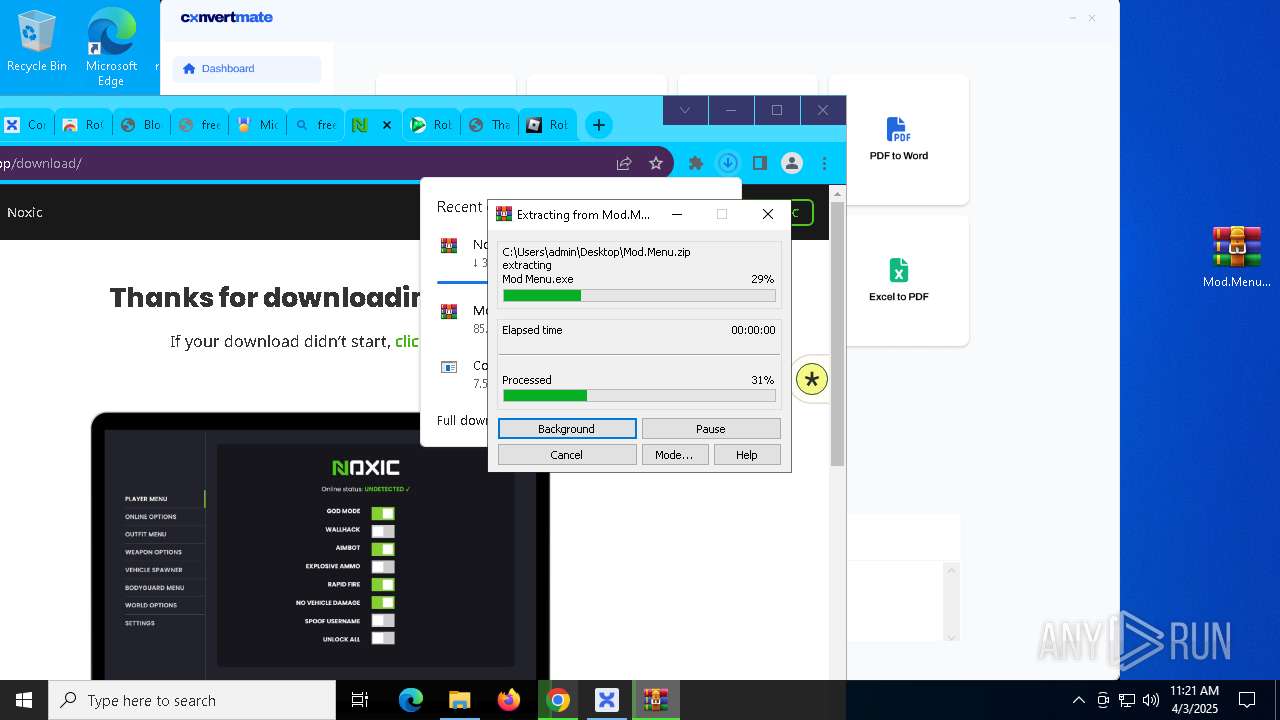Click the Chrome page vertical scrollbar
Viewport: 1280px width, 720px height.
(838, 334)
